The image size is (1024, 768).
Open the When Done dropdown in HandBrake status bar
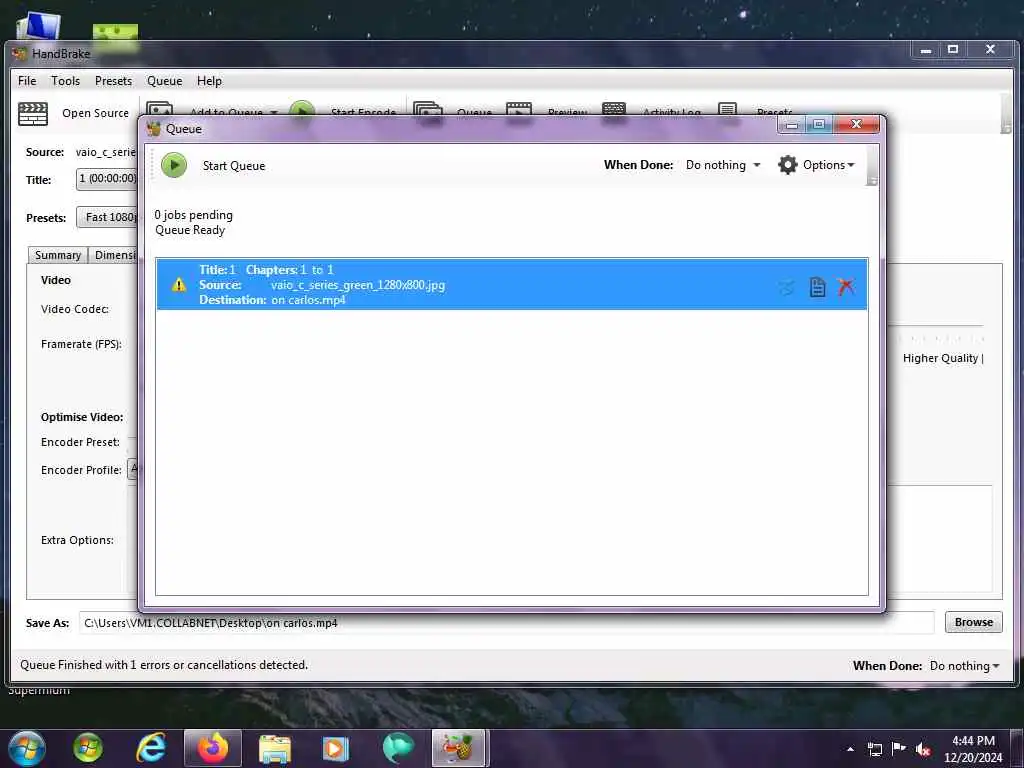[x=964, y=666]
